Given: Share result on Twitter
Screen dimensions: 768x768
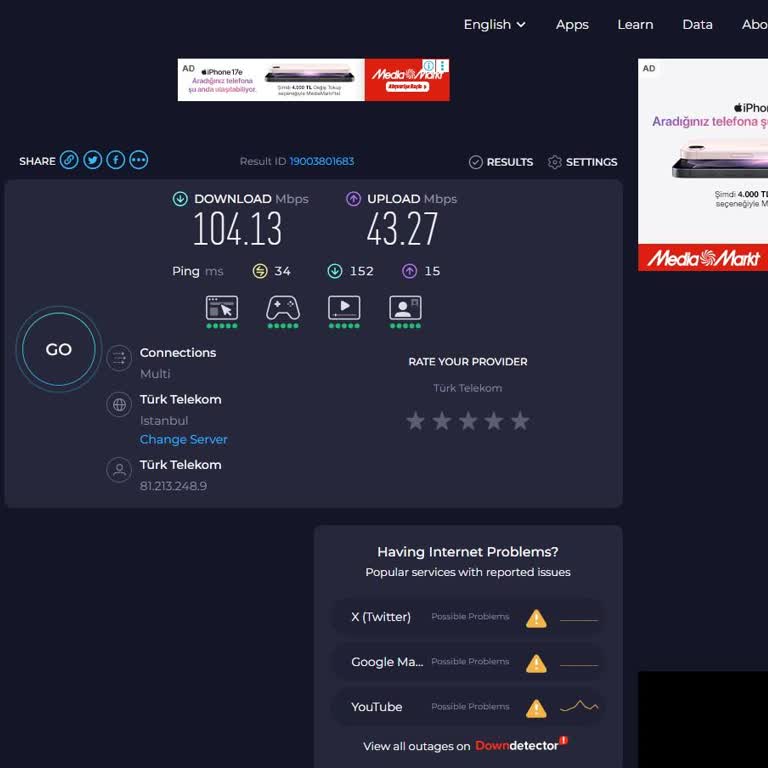Looking at the screenshot, I should [93, 160].
